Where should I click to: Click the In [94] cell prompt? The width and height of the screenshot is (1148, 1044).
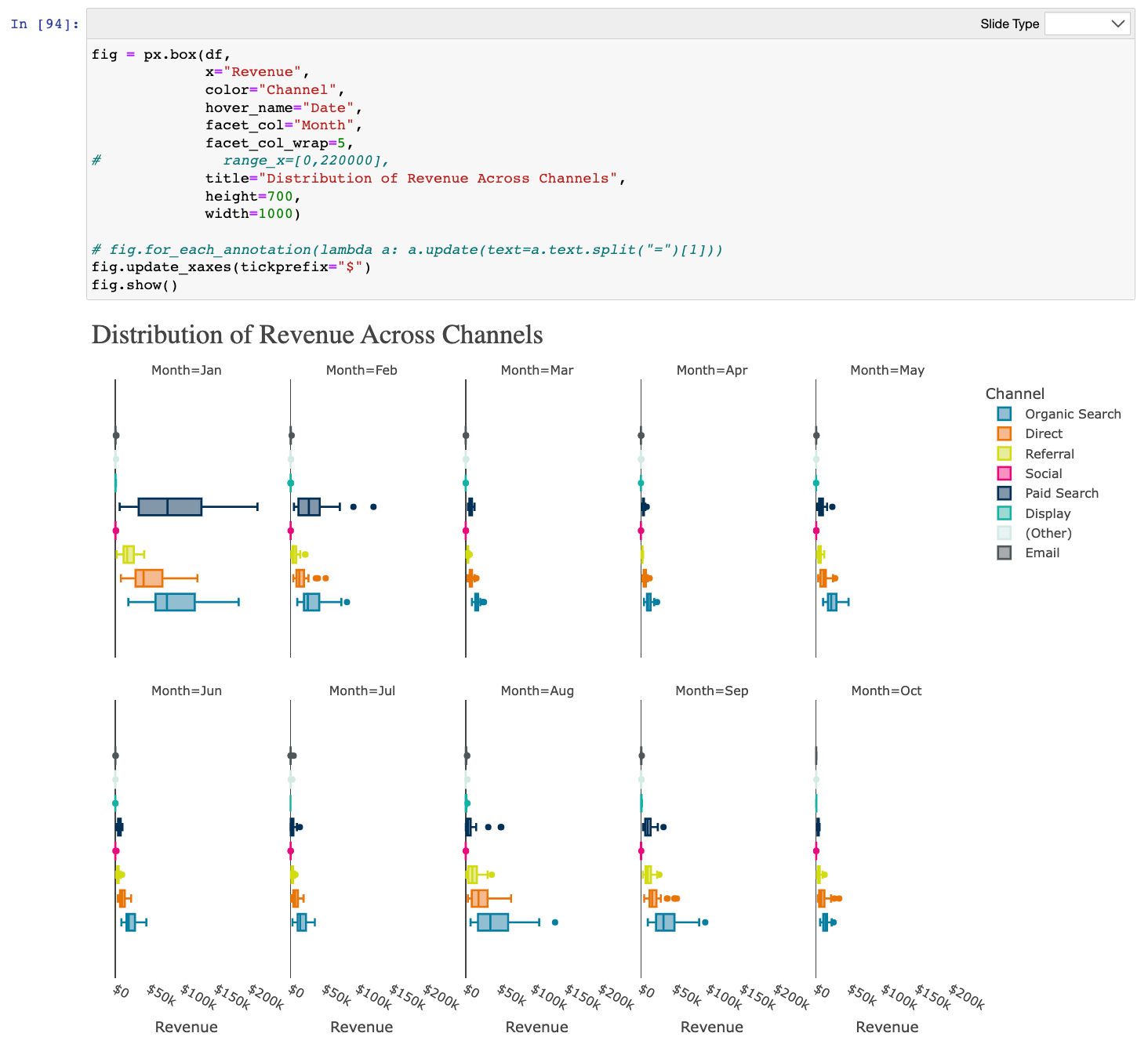coord(45,24)
